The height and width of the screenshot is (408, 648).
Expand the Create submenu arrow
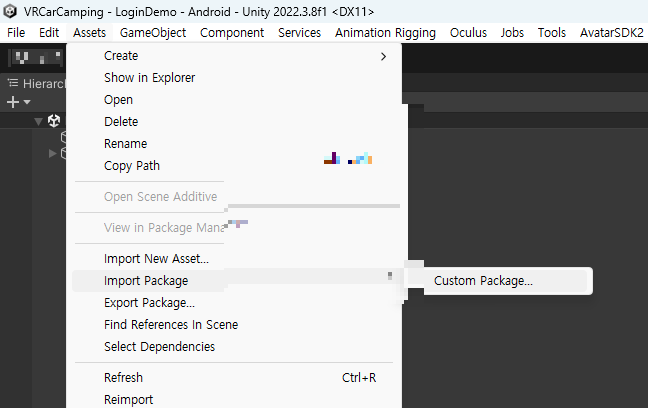(384, 56)
